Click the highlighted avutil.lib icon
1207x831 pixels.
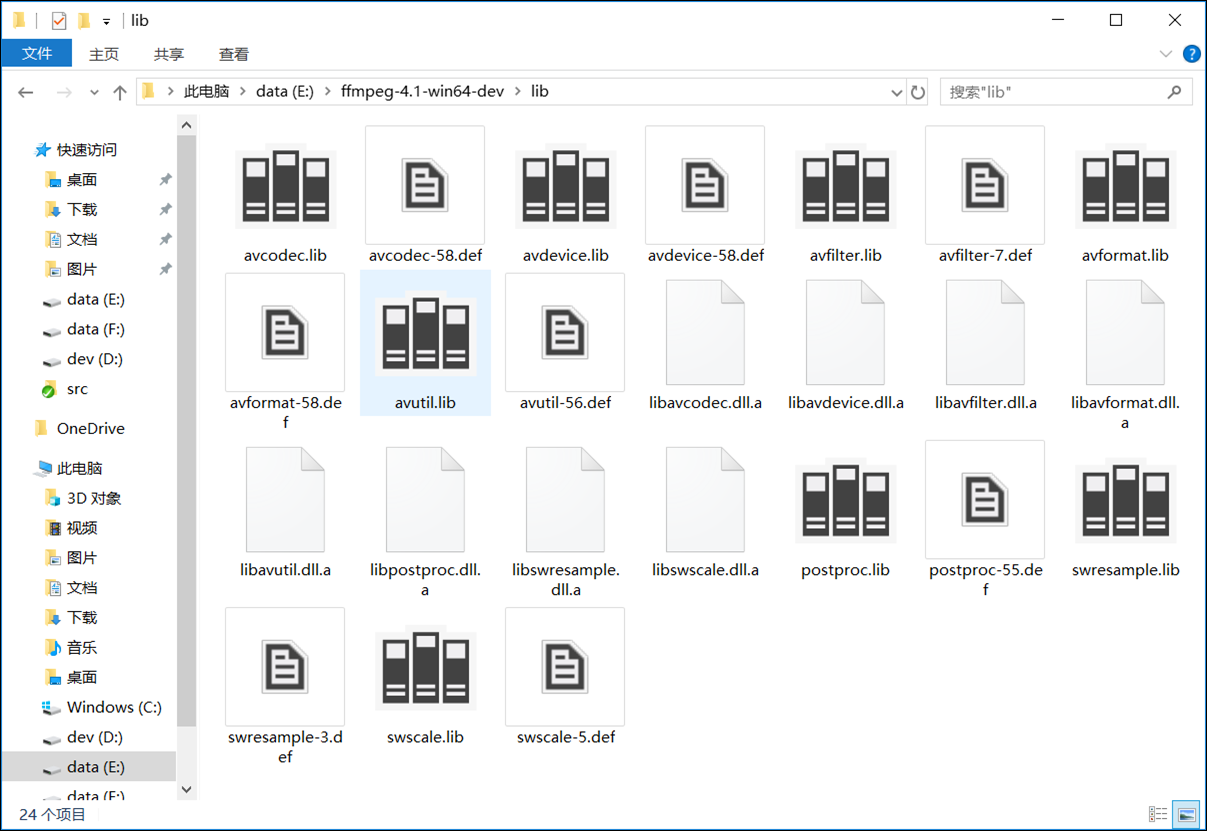425,334
